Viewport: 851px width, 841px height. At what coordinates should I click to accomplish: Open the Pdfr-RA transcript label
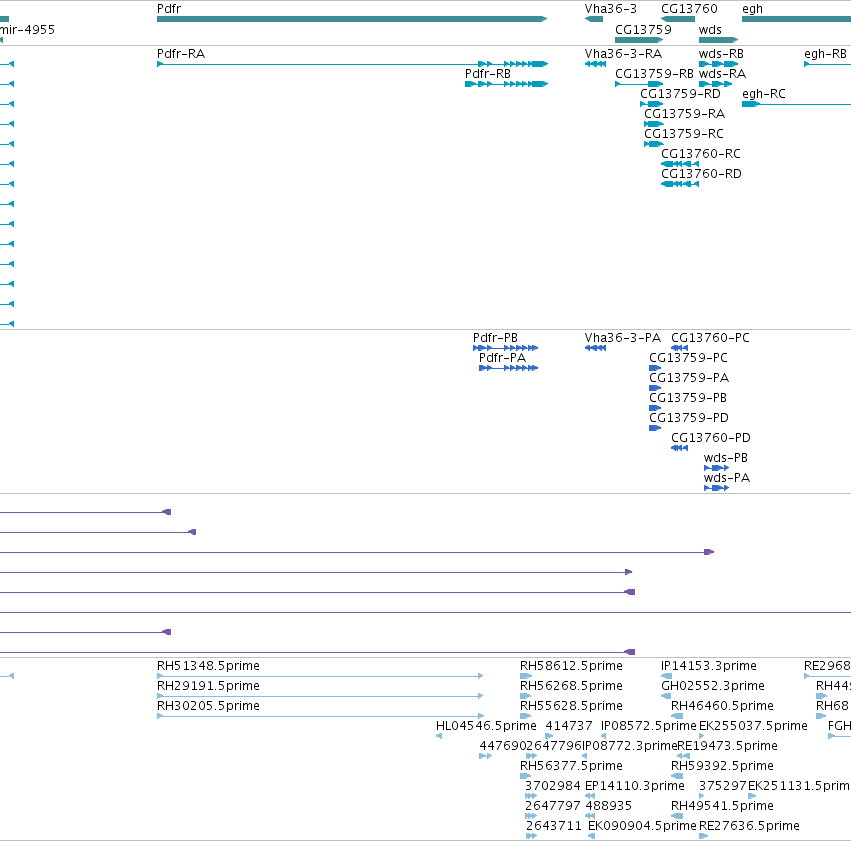pyautogui.click(x=181, y=54)
